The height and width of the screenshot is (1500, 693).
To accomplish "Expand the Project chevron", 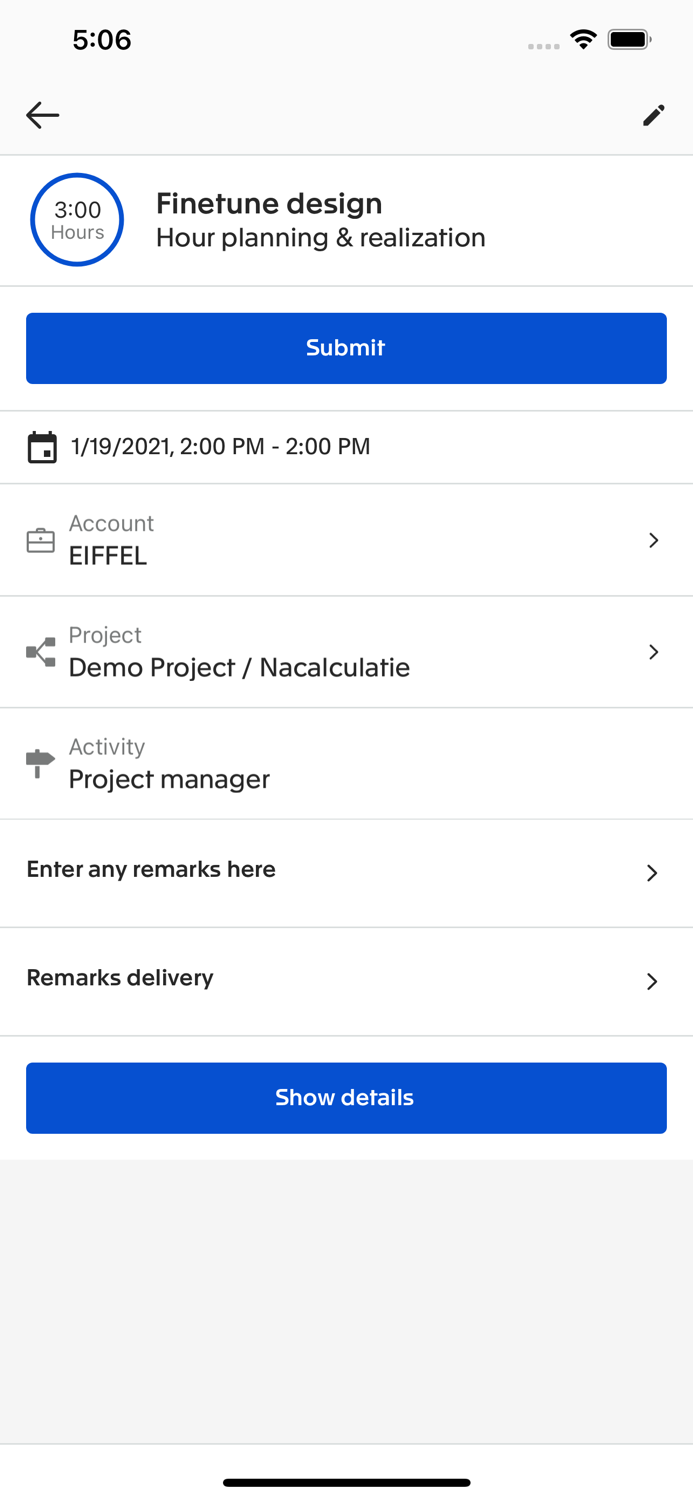I will [x=653, y=652].
